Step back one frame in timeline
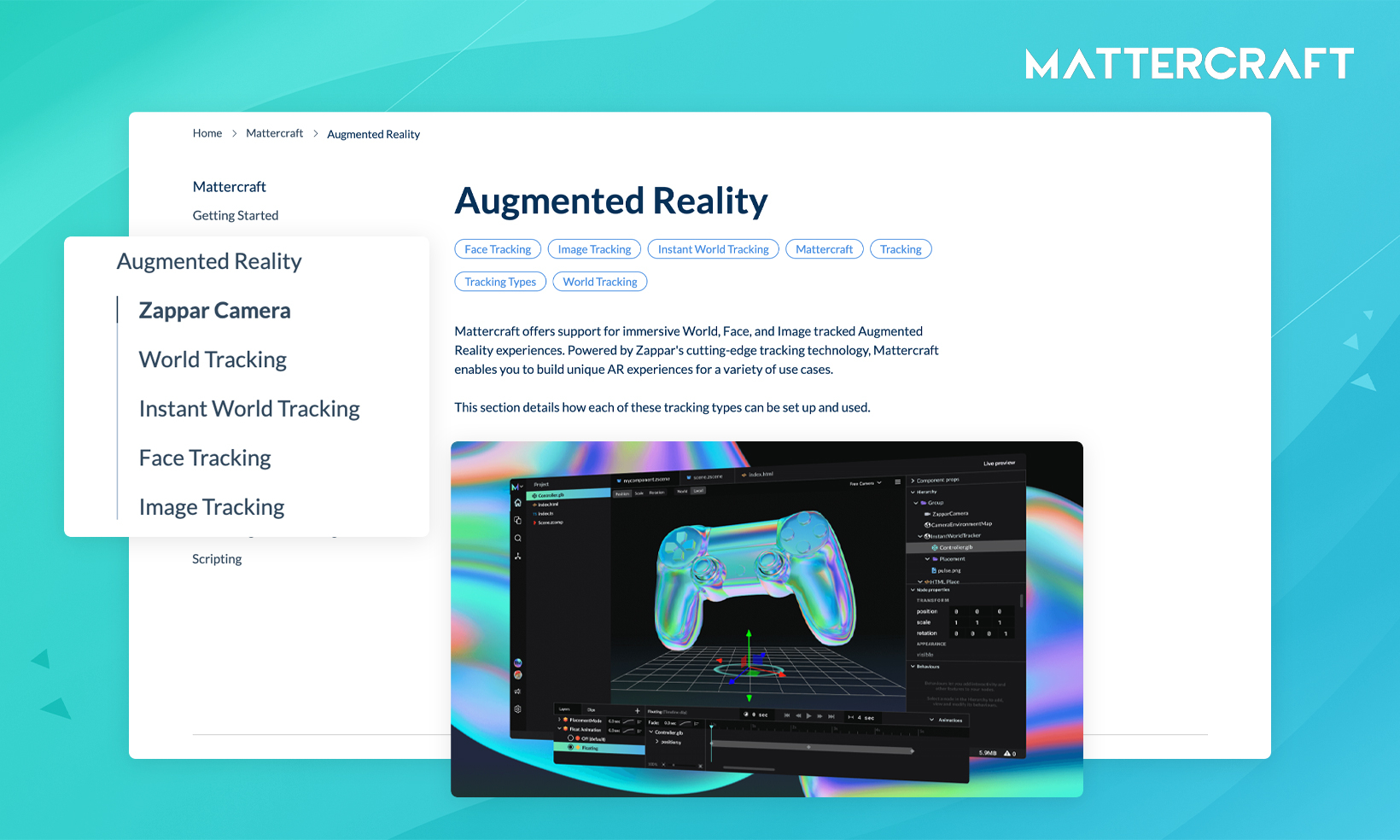1400x840 pixels. pos(798,715)
